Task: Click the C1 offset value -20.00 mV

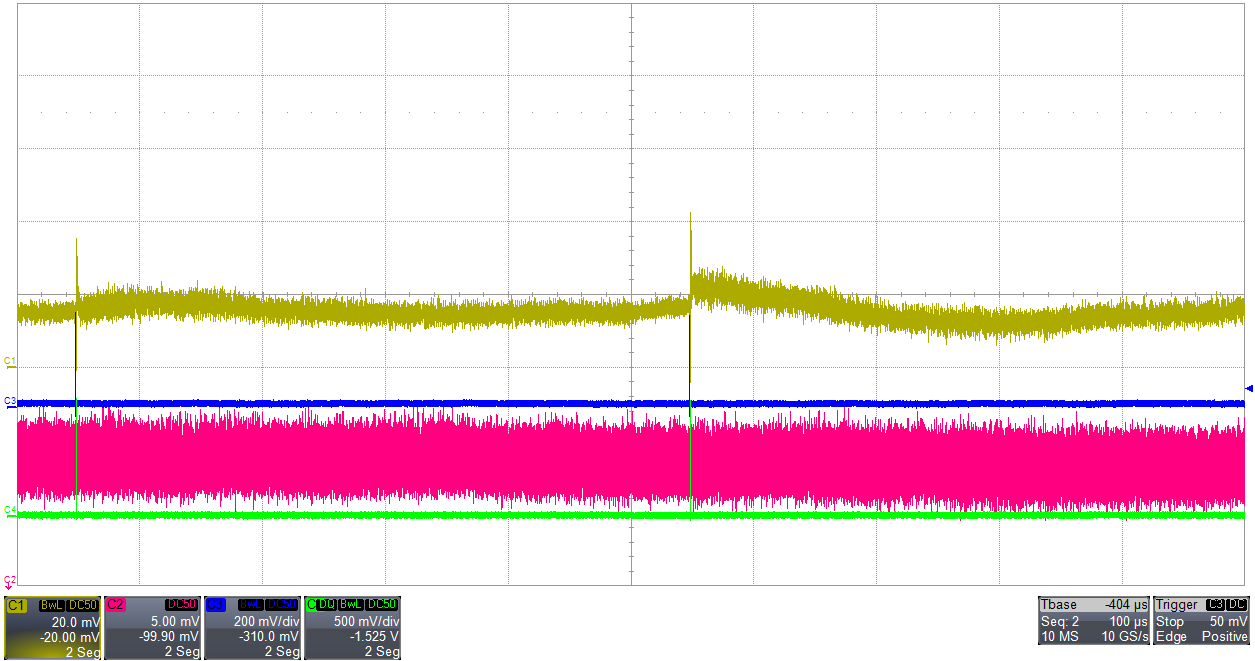Action: (x=69, y=637)
